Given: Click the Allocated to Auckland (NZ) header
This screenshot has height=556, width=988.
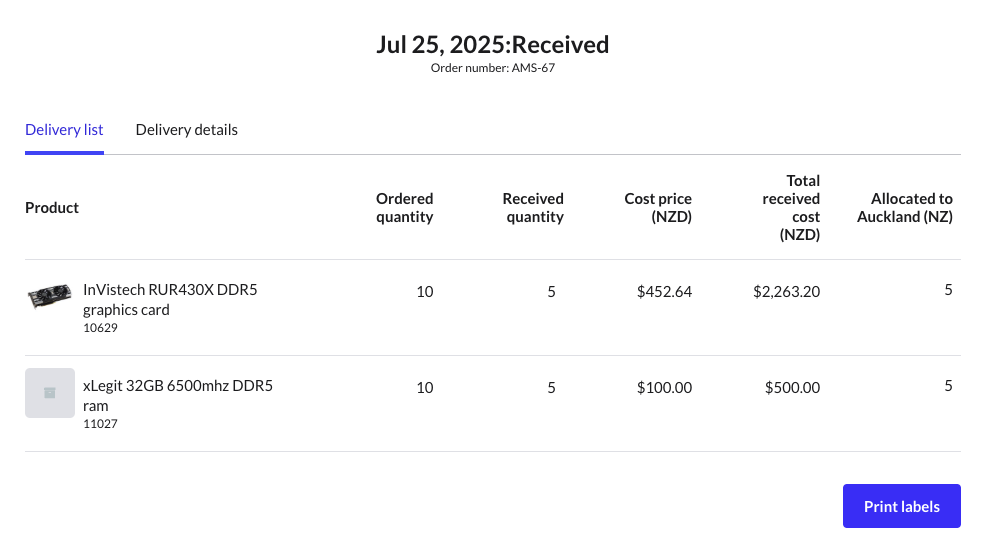Looking at the screenshot, I should [905, 208].
